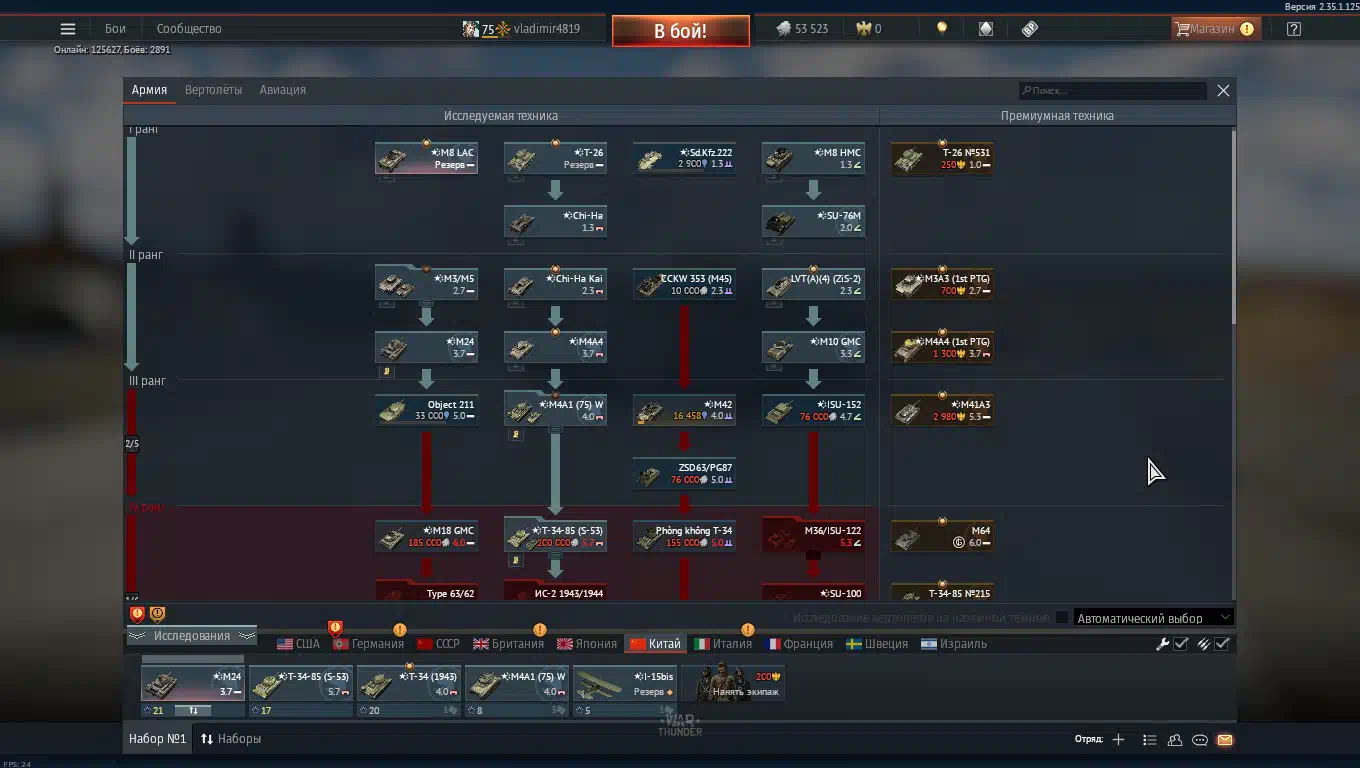The height and width of the screenshot is (768, 1360).
Task: Click the Silver Lions balance 53 523
Action: tap(802, 29)
